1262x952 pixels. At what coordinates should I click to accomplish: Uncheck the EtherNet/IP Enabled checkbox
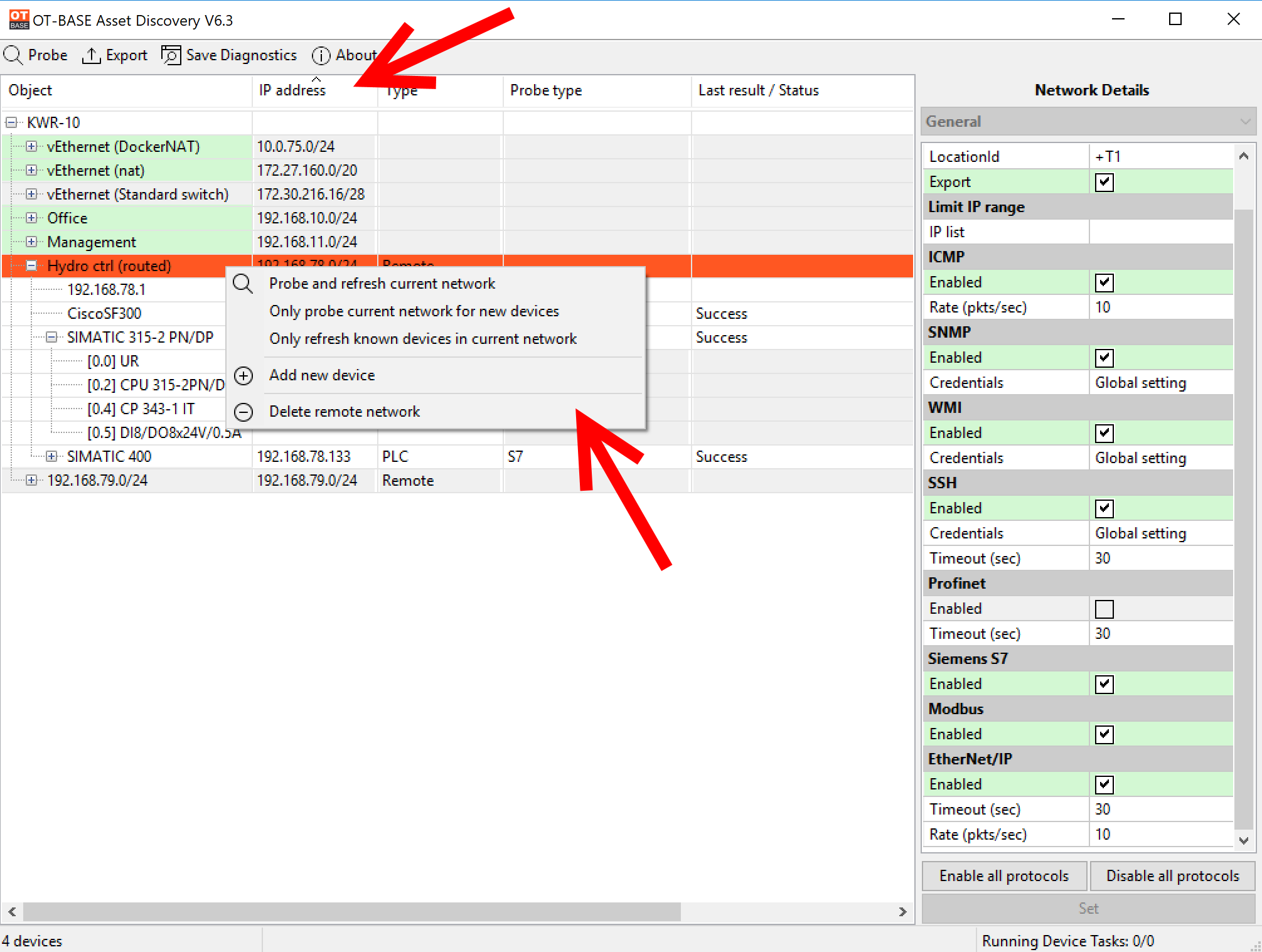(1104, 784)
